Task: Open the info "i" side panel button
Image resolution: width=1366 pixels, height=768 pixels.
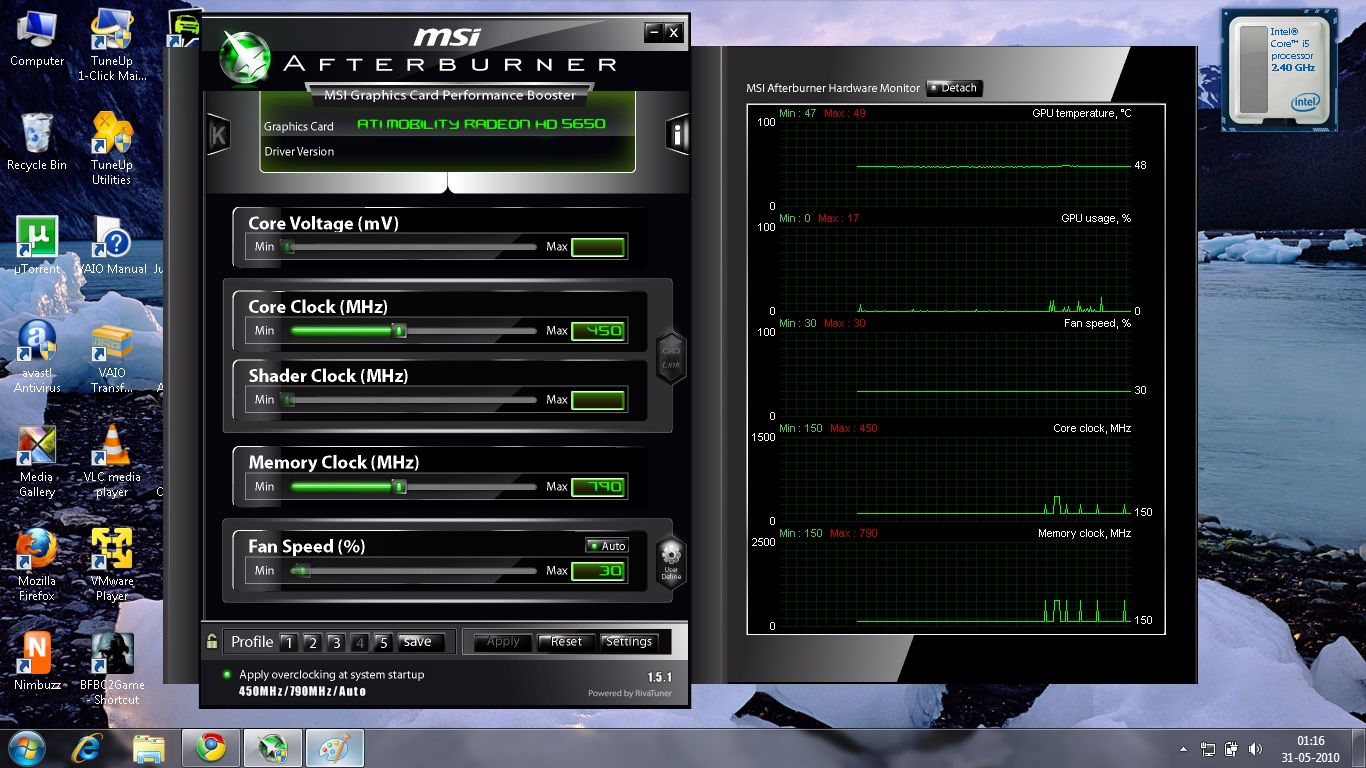Action: pyautogui.click(x=678, y=134)
